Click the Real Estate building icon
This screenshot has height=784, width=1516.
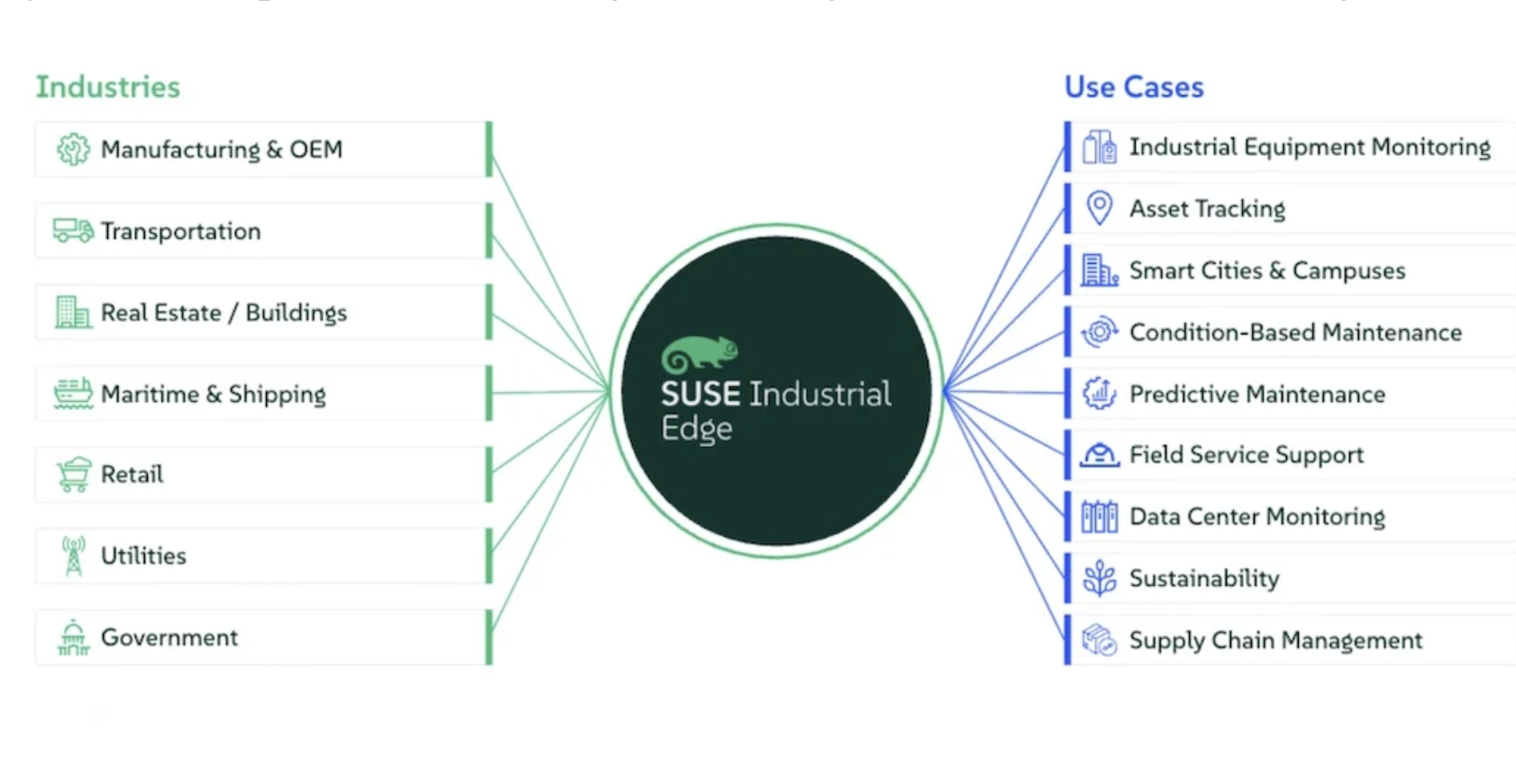pyautogui.click(x=73, y=313)
